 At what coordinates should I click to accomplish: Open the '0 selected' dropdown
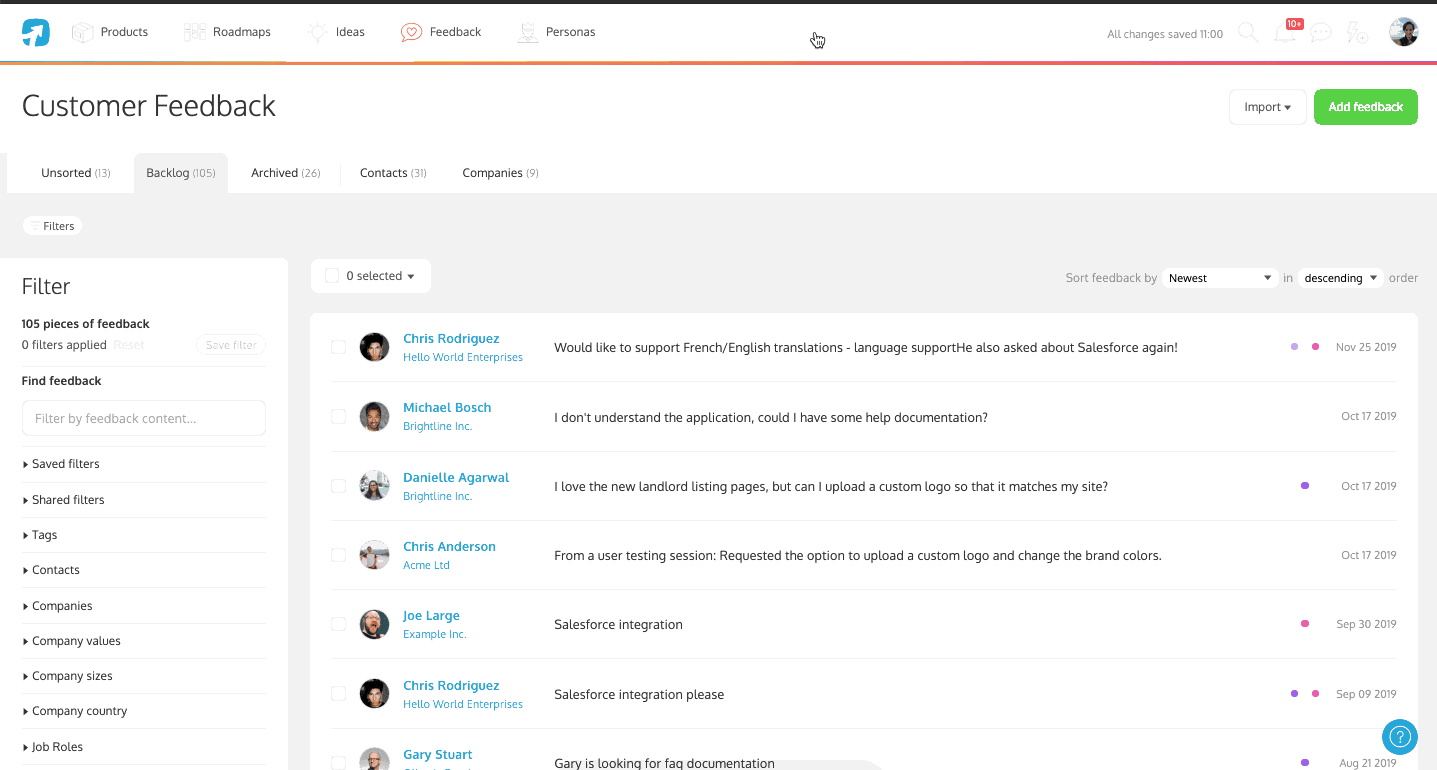[380, 276]
